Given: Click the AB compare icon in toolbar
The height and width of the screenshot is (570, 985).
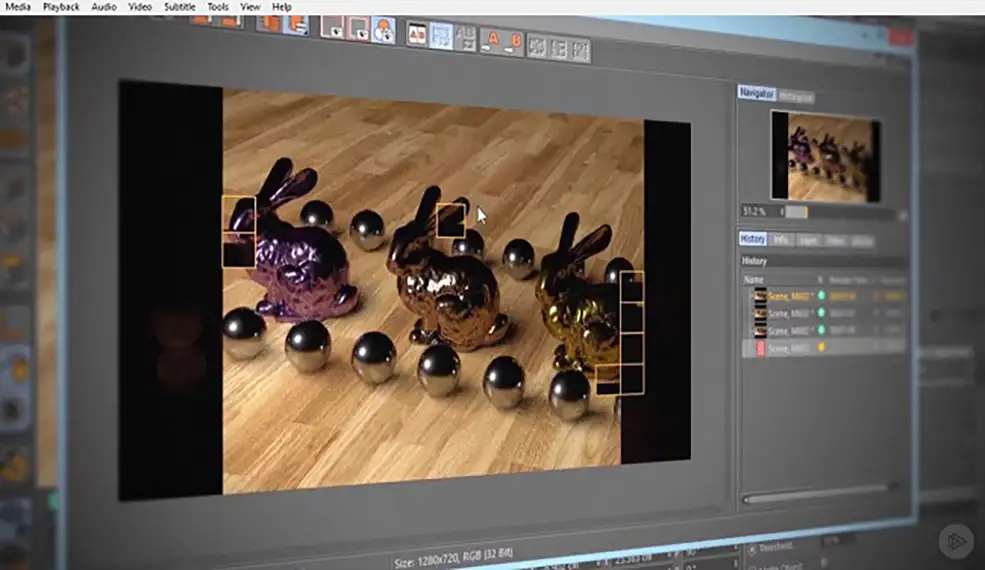Looking at the screenshot, I should [x=417, y=33].
